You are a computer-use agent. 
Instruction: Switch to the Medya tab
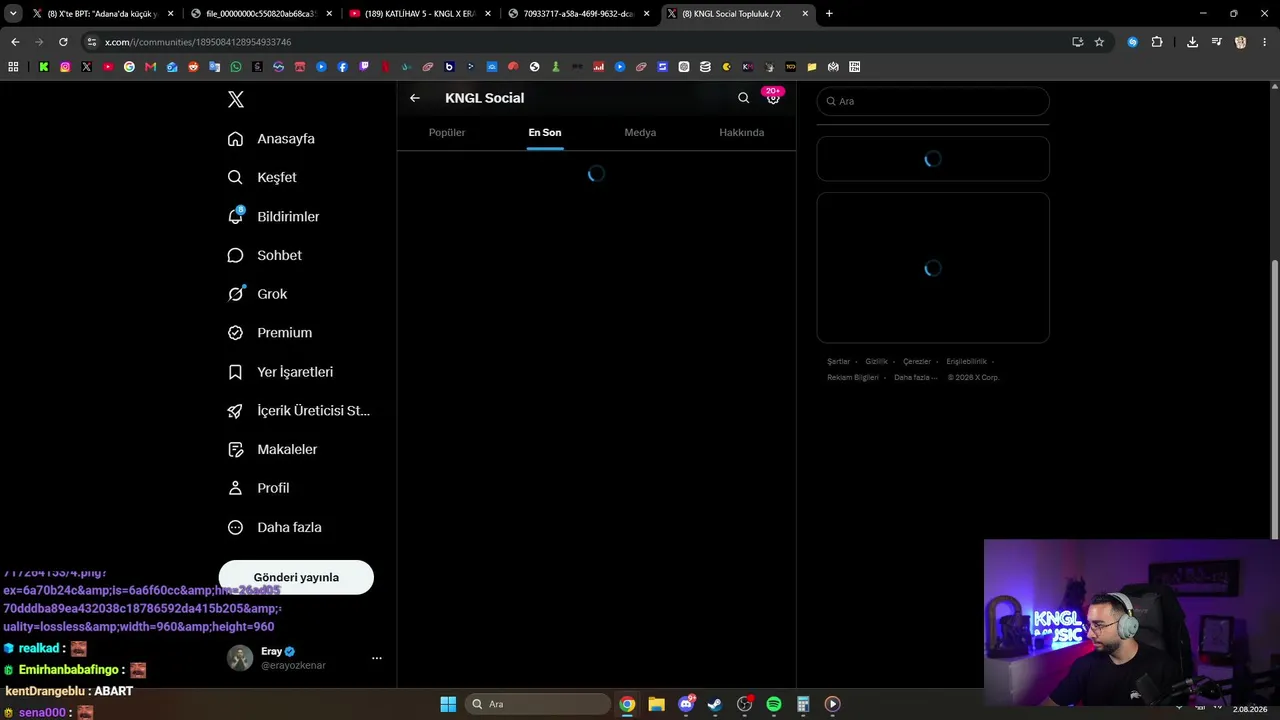click(x=640, y=133)
